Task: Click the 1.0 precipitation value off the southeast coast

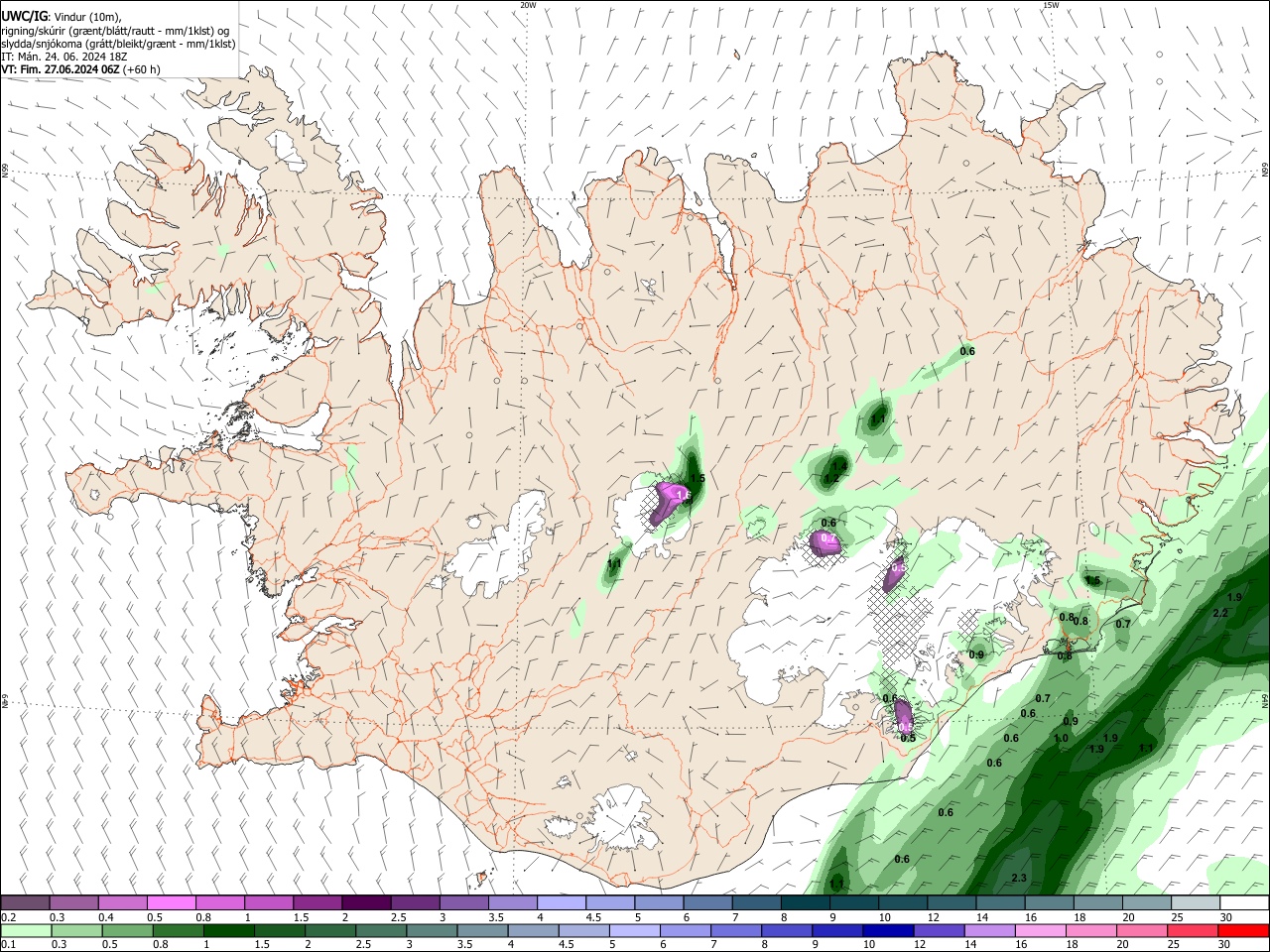Action: point(1061,738)
